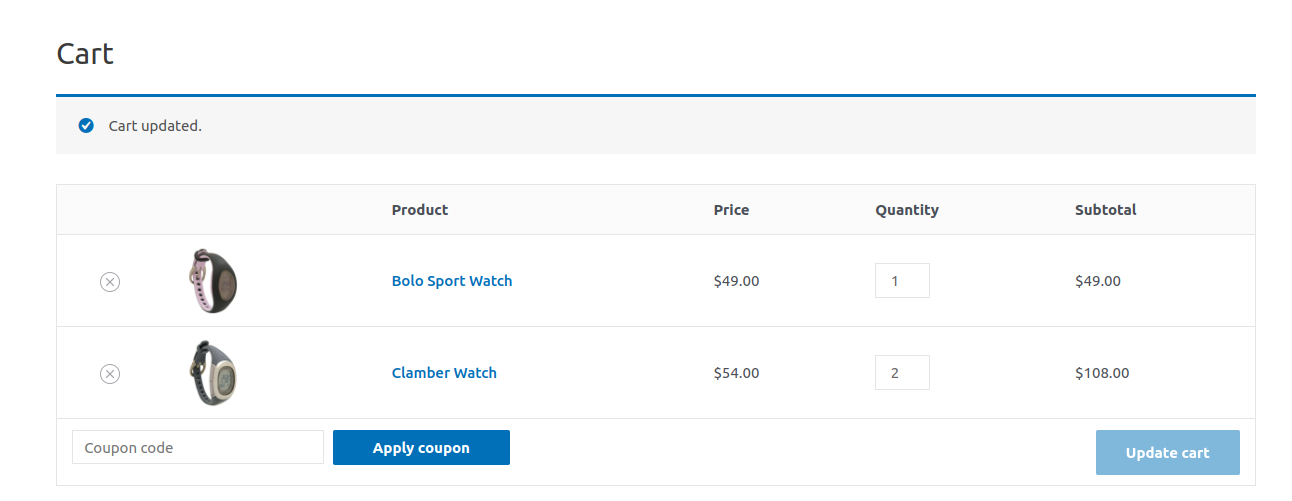The image size is (1292, 501).
Task: Remove Clamber Watch from cart
Action: pos(110,374)
